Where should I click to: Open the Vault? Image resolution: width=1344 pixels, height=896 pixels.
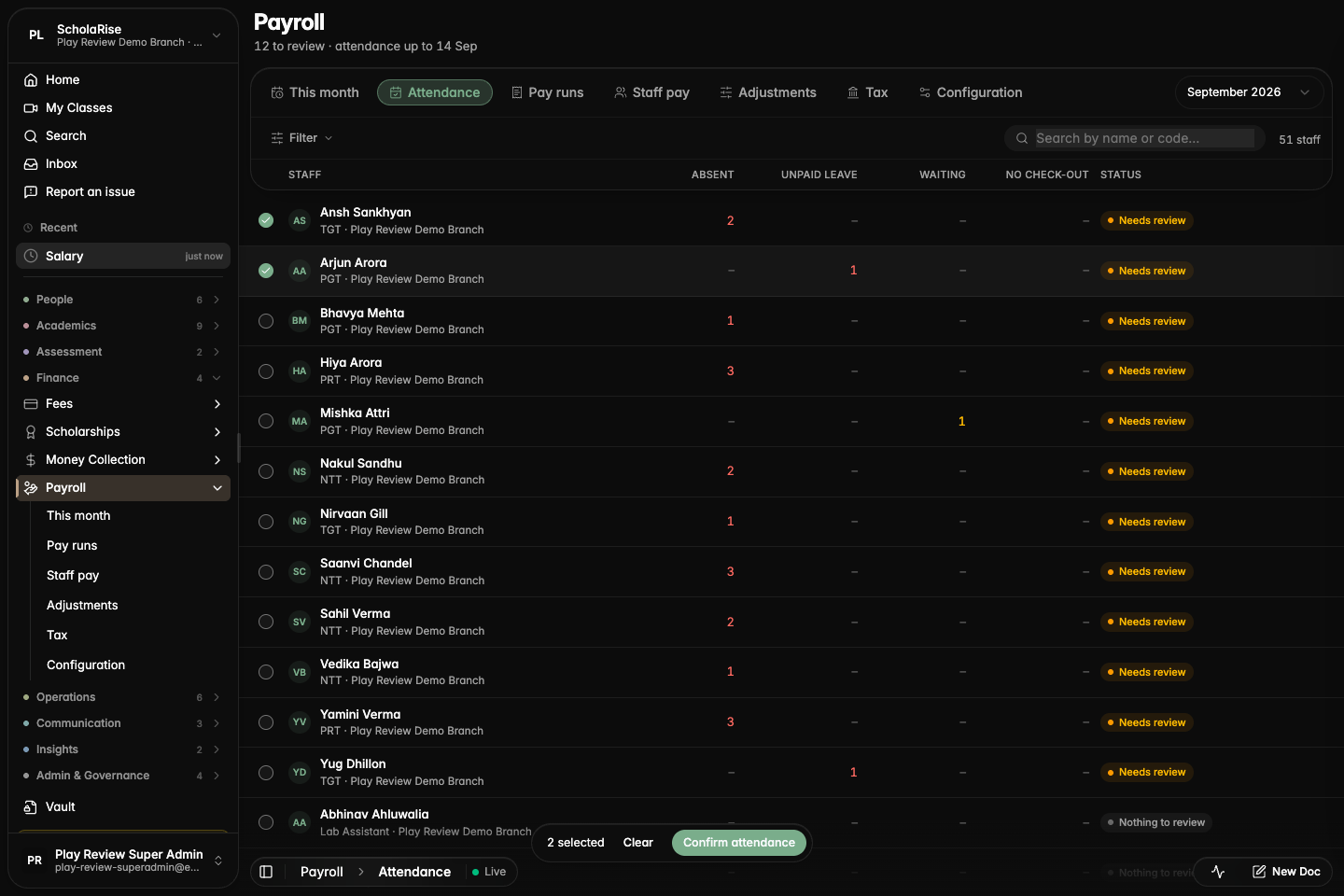[x=123, y=806]
